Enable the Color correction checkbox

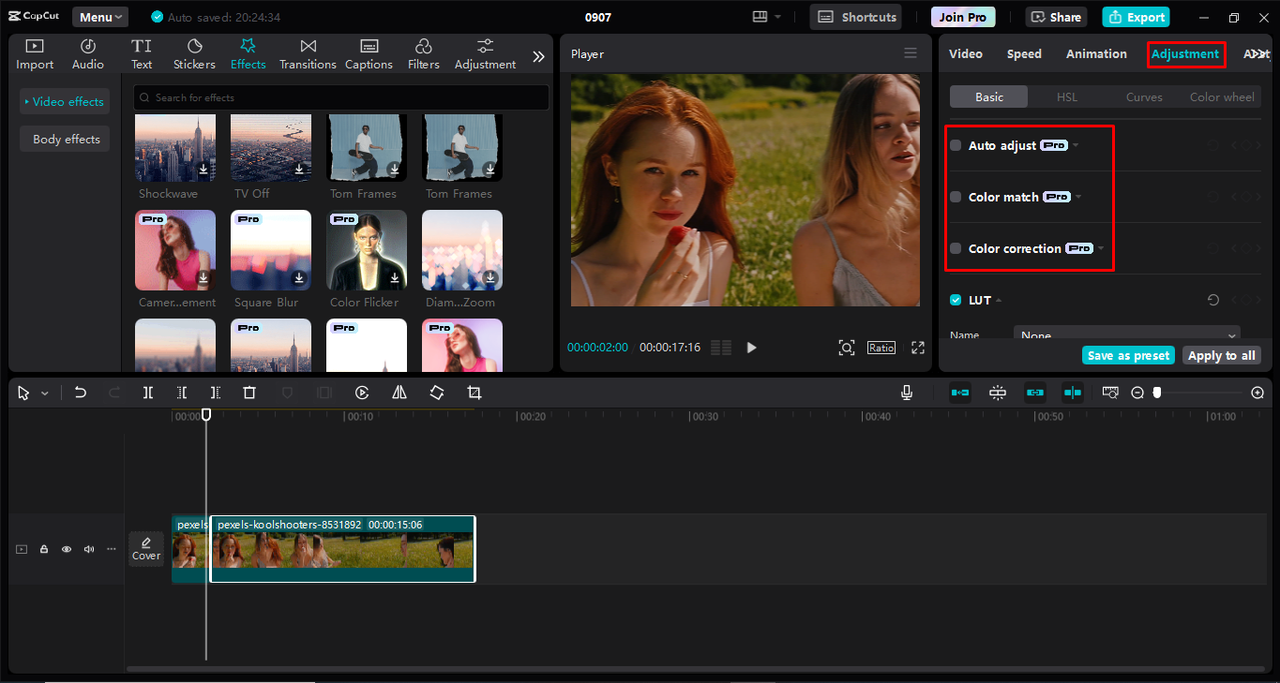tap(956, 248)
